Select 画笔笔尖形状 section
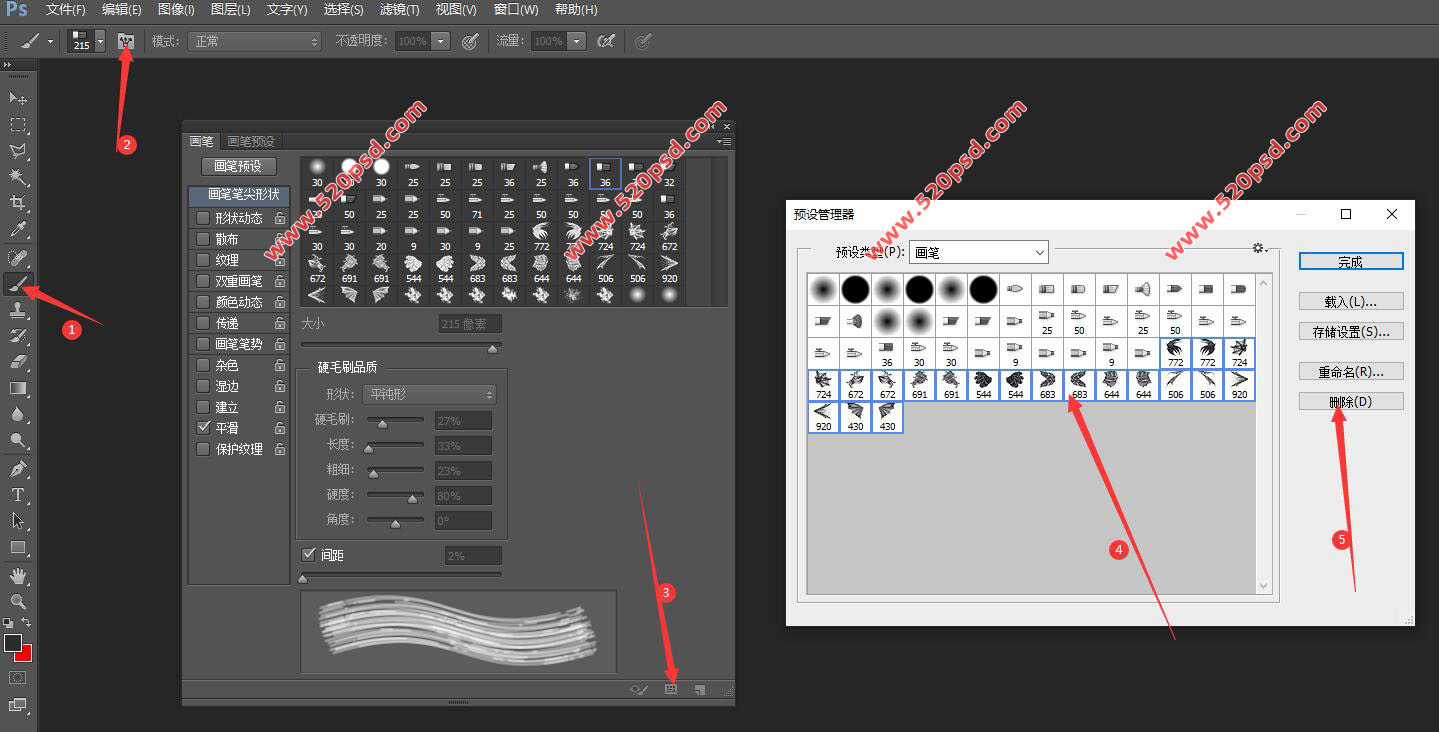 [x=238, y=195]
